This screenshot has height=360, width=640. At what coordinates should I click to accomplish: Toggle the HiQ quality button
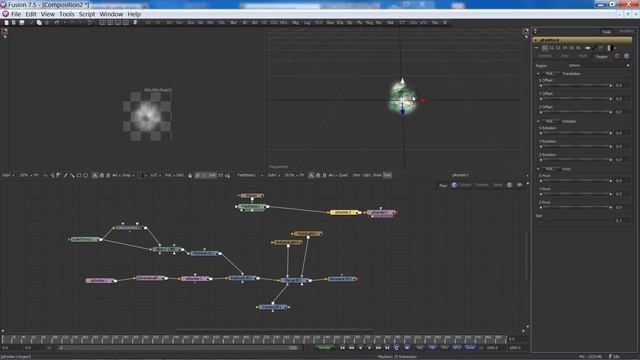tap(420, 348)
